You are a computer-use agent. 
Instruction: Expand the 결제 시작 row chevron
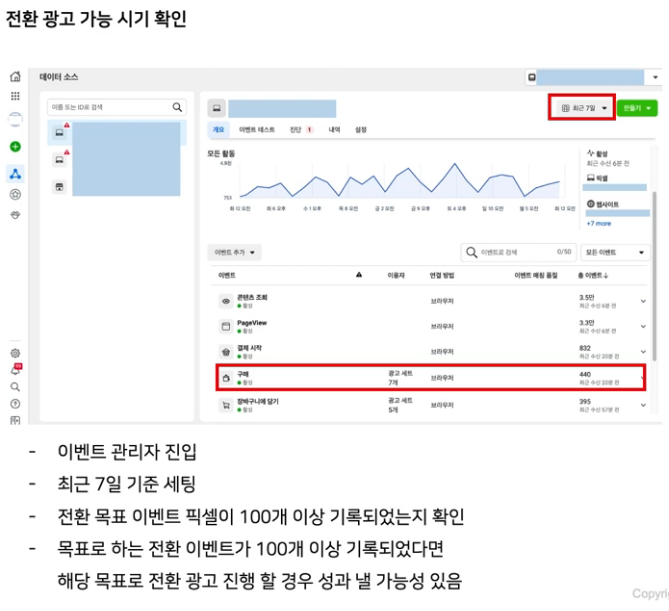click(643, 352)
